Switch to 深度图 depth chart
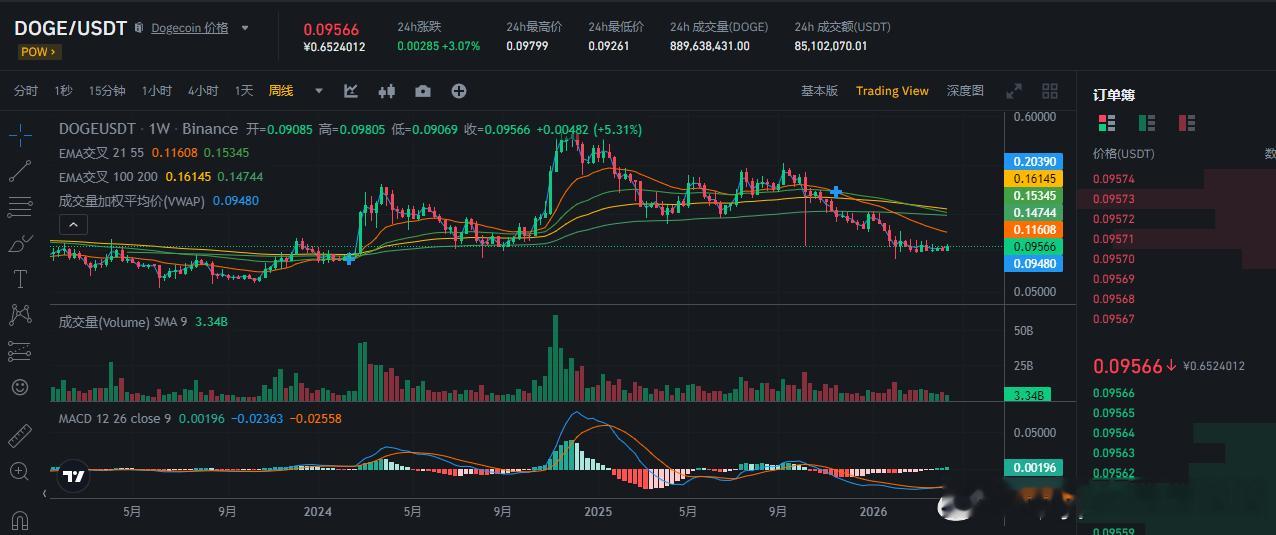The height and width of the screenshot is (535, 1276). click(965, 91)
